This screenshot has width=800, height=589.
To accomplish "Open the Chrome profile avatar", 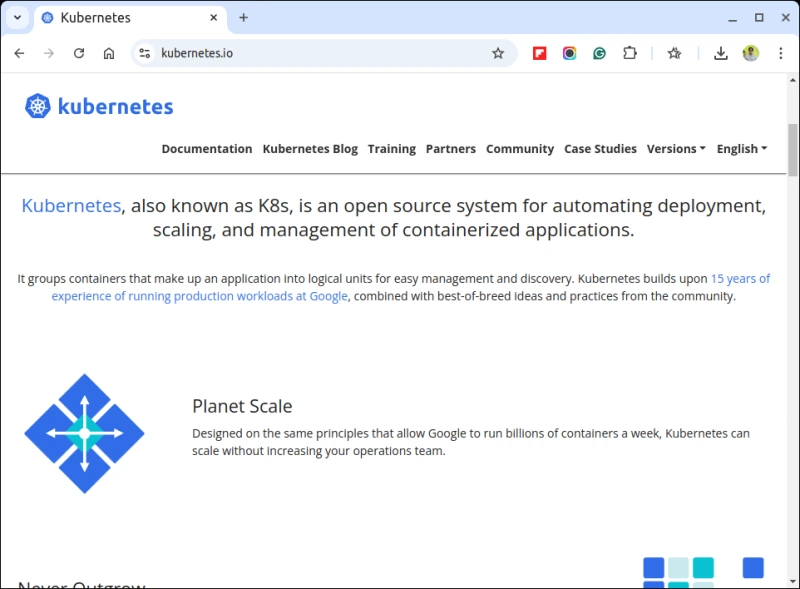I will coord(751,53).
